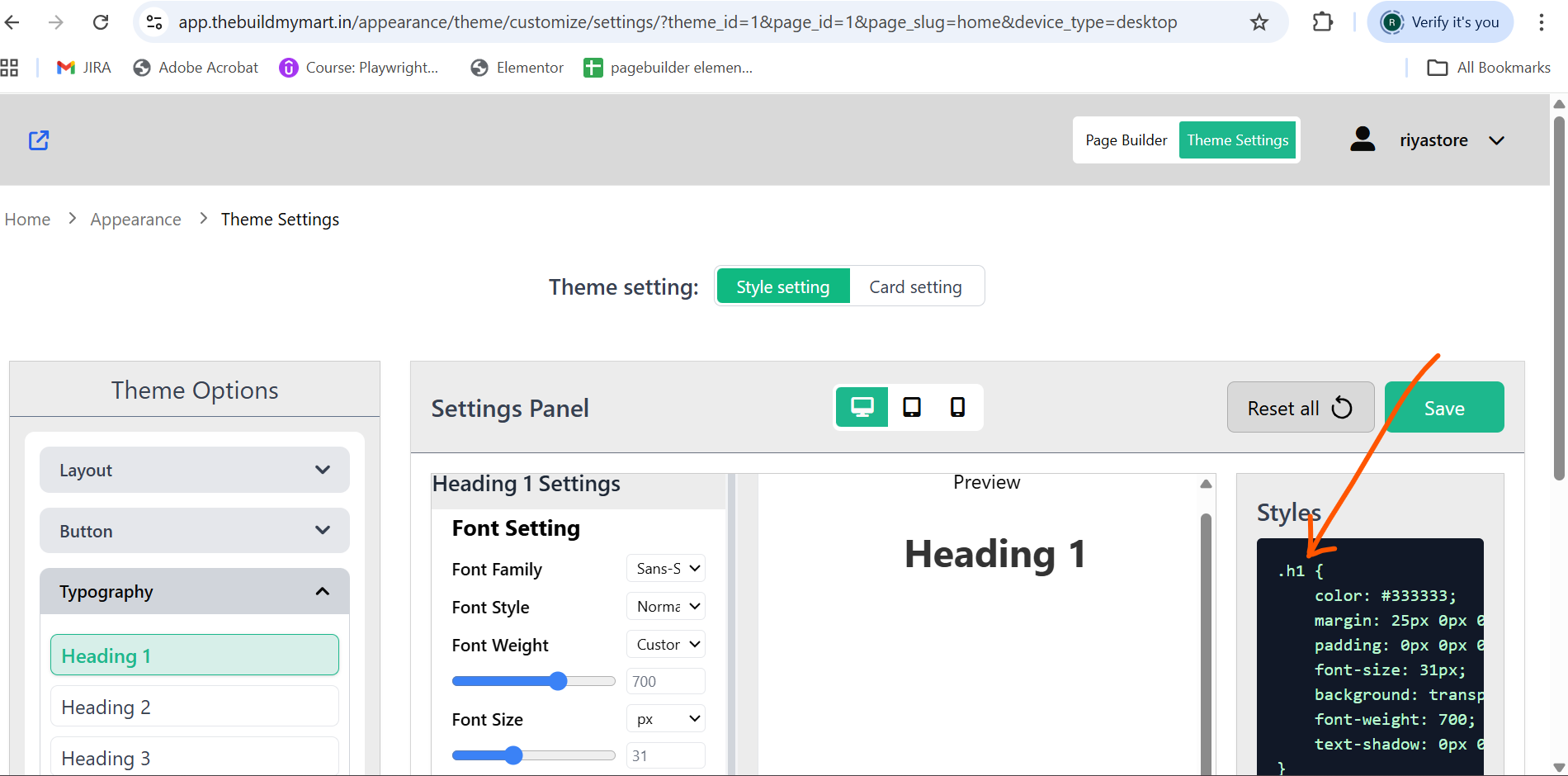The height and width of the screenshot is (776, 1568).
Task: Open JIRA bookmark
Action: point(84,68)
